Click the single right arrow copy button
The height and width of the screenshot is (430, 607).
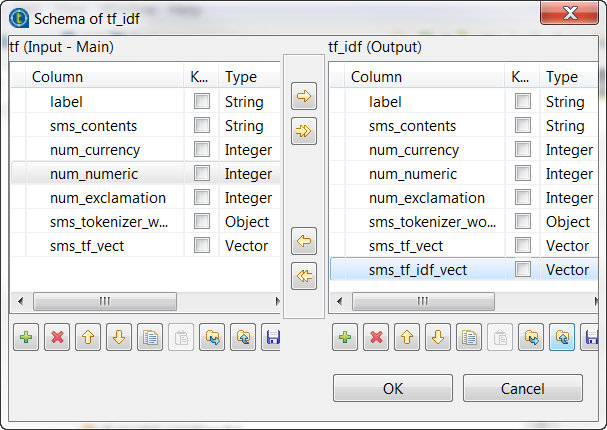303,97
